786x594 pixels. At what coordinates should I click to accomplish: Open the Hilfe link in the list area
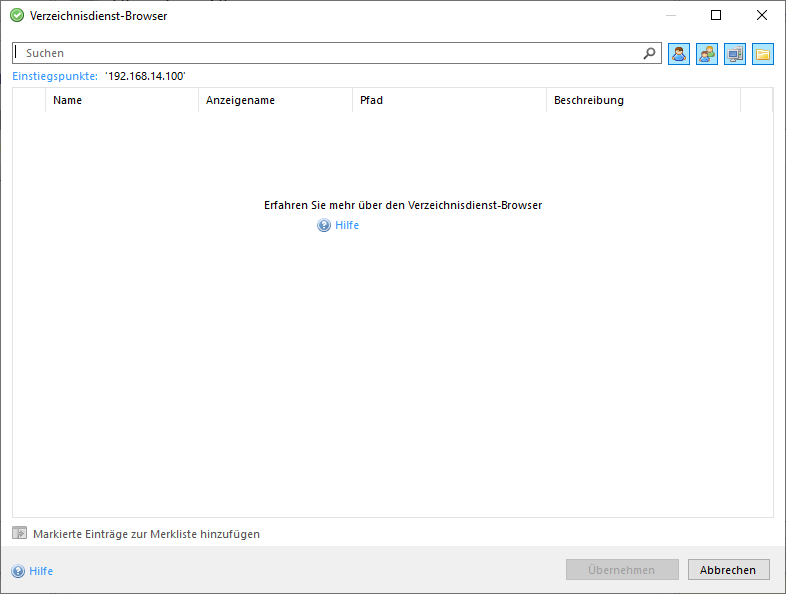(347, 226)
